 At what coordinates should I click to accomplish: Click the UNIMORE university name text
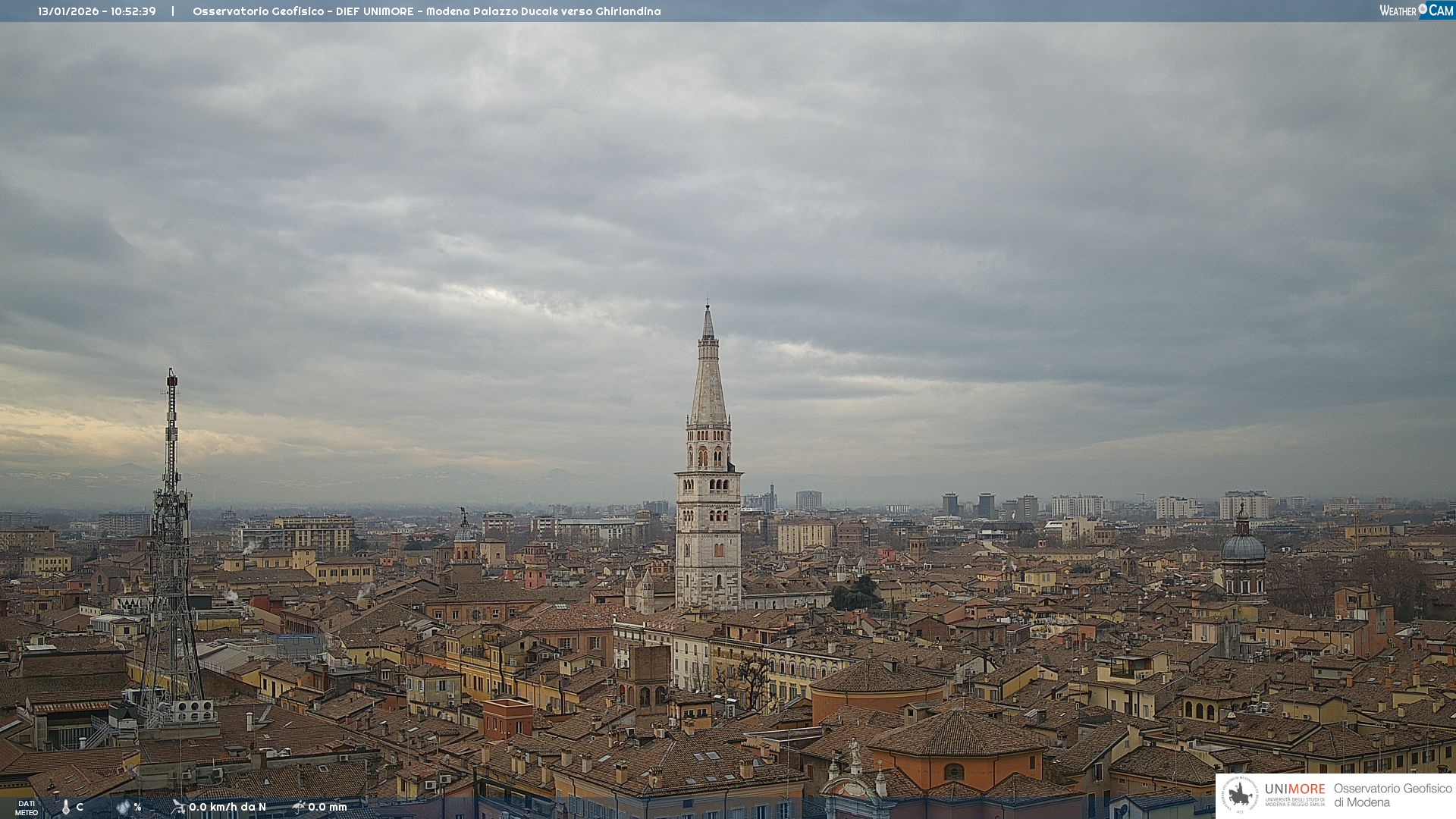[x=1294, y=789]
